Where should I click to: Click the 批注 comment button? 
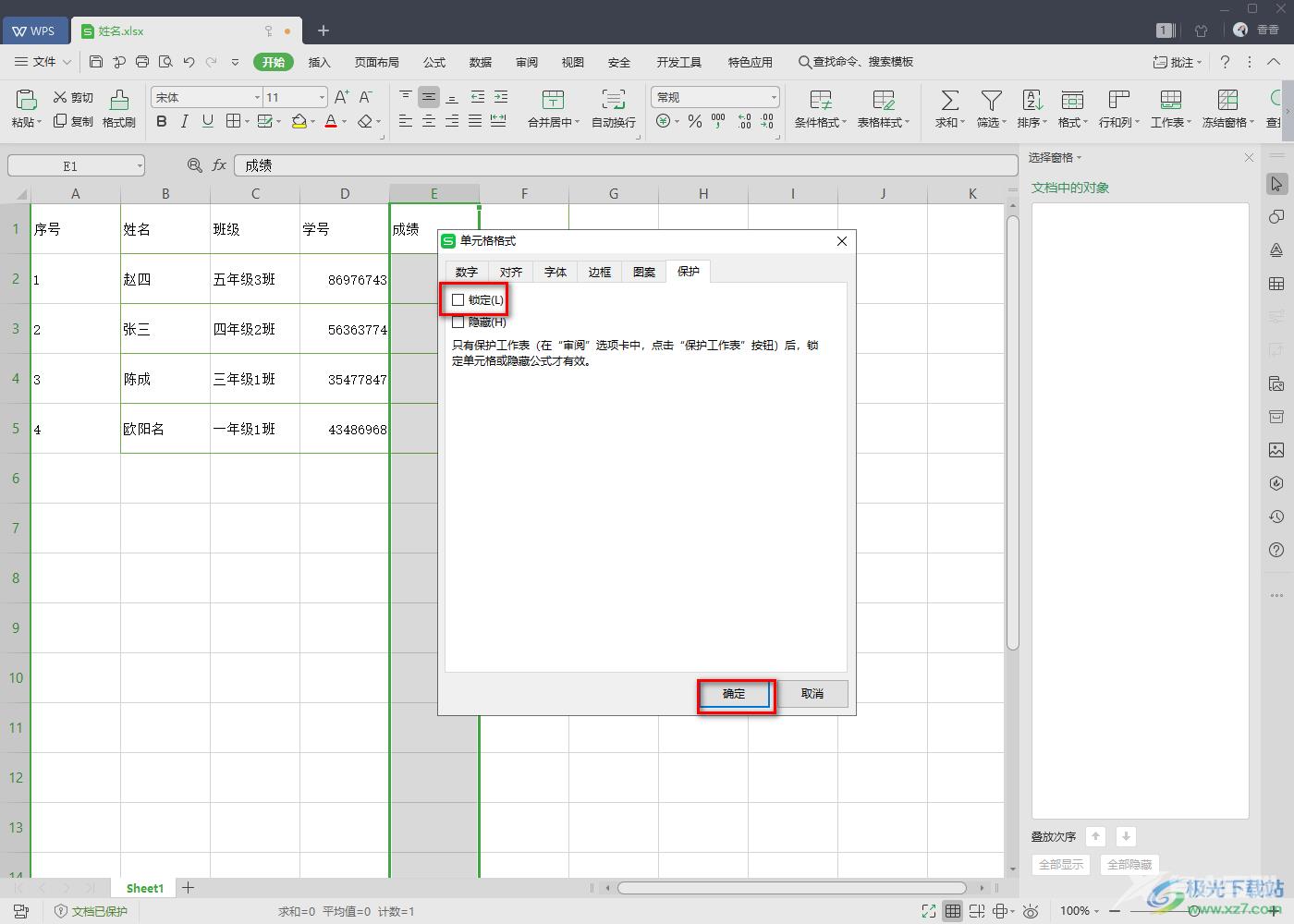click(x=1177, y=62)
